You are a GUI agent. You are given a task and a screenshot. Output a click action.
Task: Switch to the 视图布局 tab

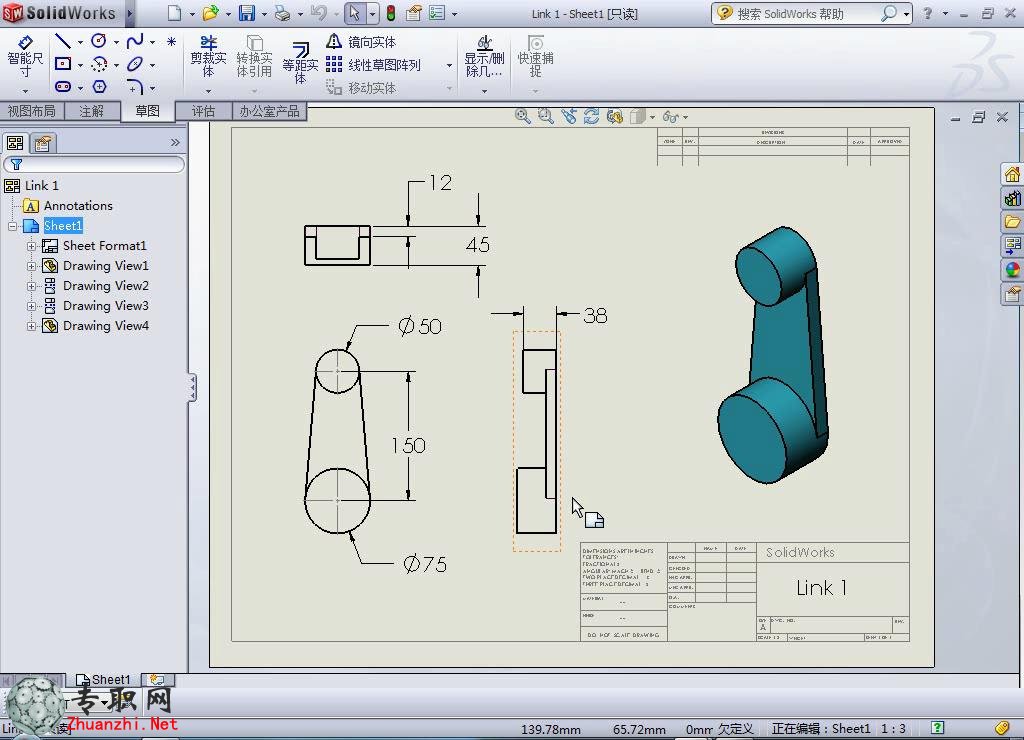point(31,112)
